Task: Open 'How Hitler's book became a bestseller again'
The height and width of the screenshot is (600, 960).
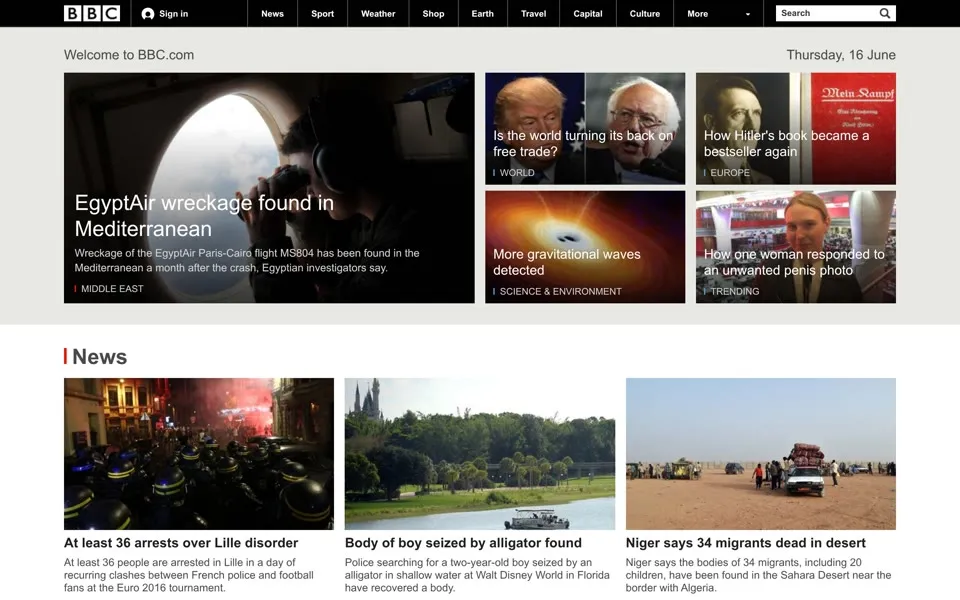Action: pyautogui.click(x=786, y=143)
